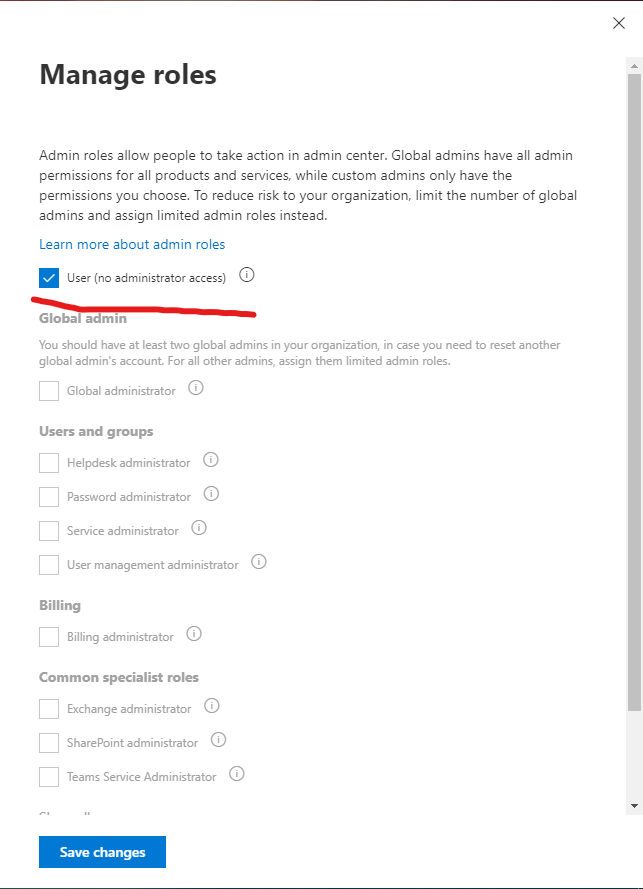643x889 pixels.
Task: Click scrollbar up arrow in panel
Action: 634,66
